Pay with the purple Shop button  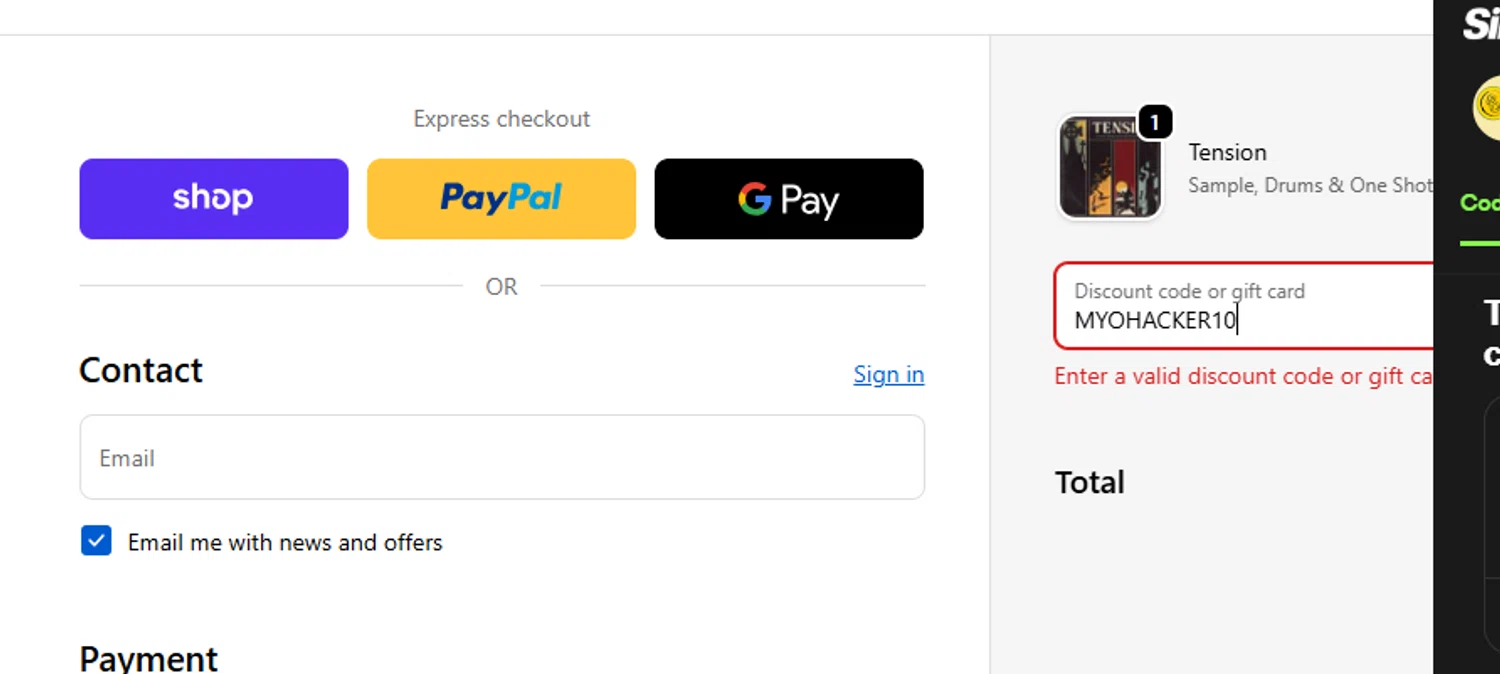click(214, 199)
